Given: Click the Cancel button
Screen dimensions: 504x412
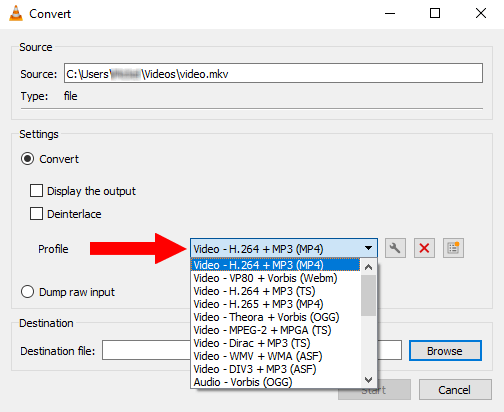Looking at the screenshot, I should click(455, 389).
